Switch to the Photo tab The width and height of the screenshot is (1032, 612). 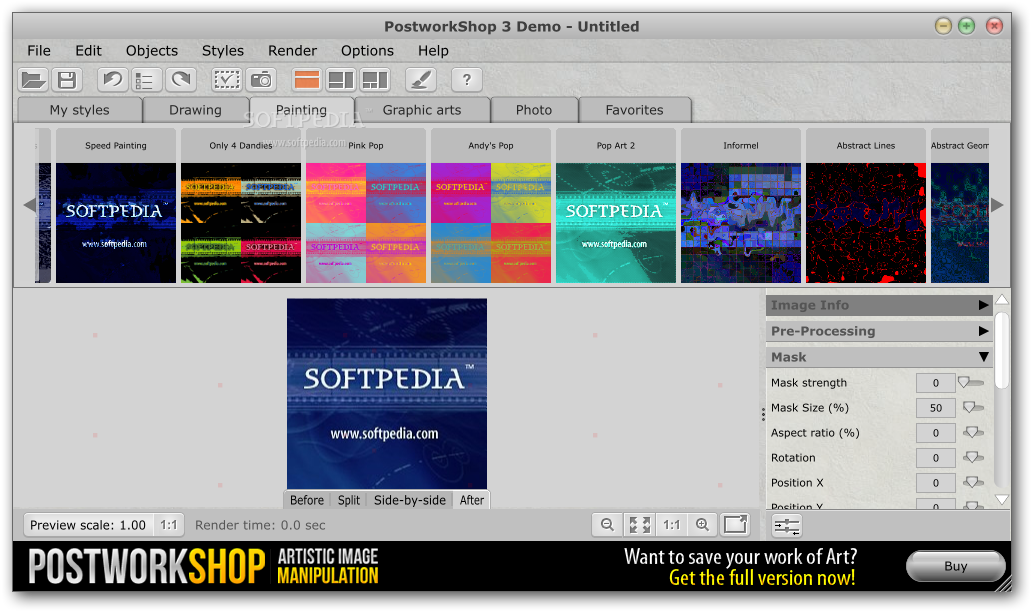(534, 110)
